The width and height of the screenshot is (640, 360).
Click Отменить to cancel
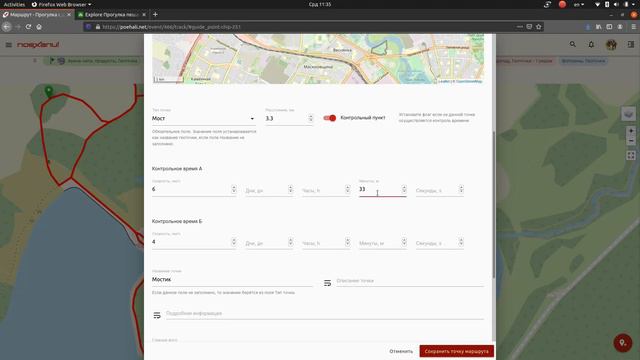(401, 351)
